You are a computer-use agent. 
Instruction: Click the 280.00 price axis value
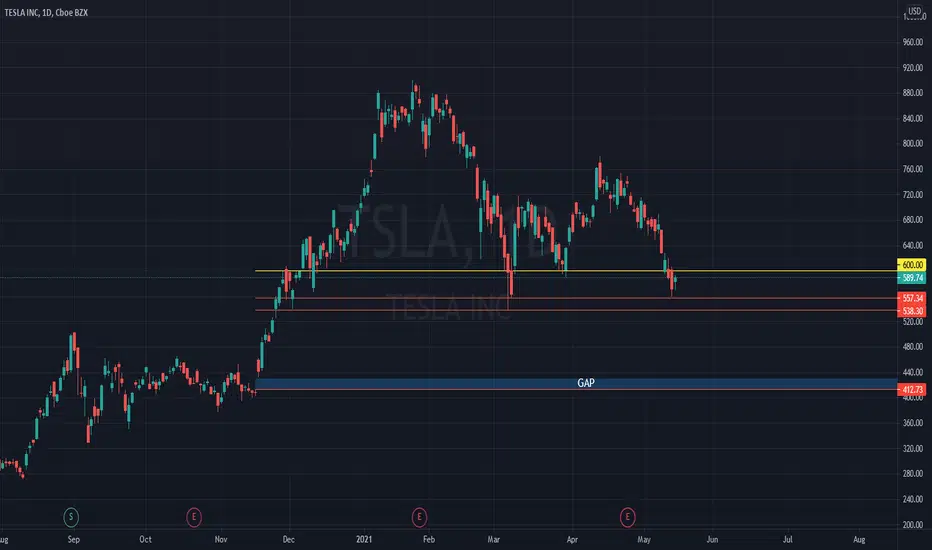912,473
